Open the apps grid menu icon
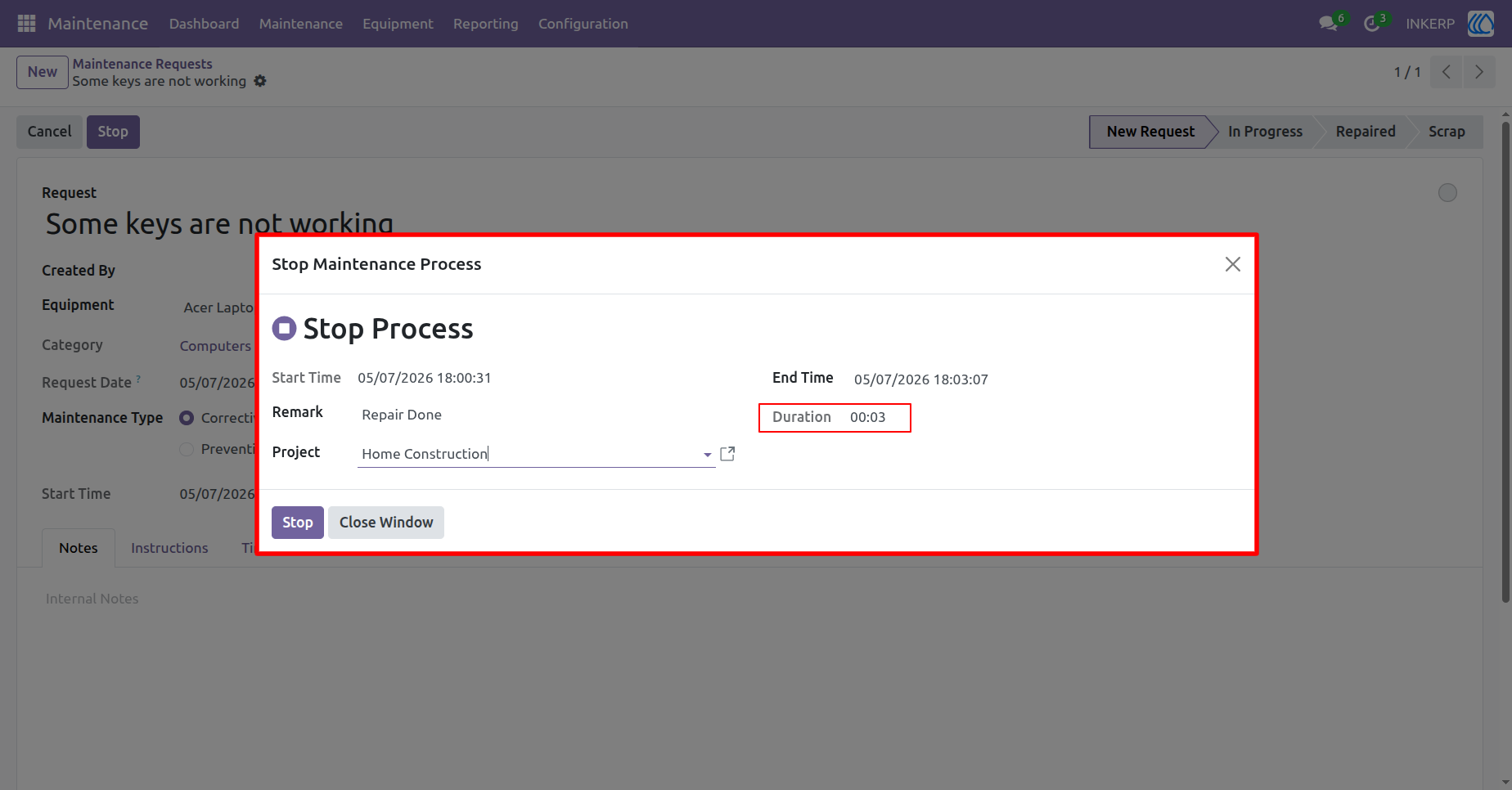Screen dimensions: 1512x790 tap(26, 24)
